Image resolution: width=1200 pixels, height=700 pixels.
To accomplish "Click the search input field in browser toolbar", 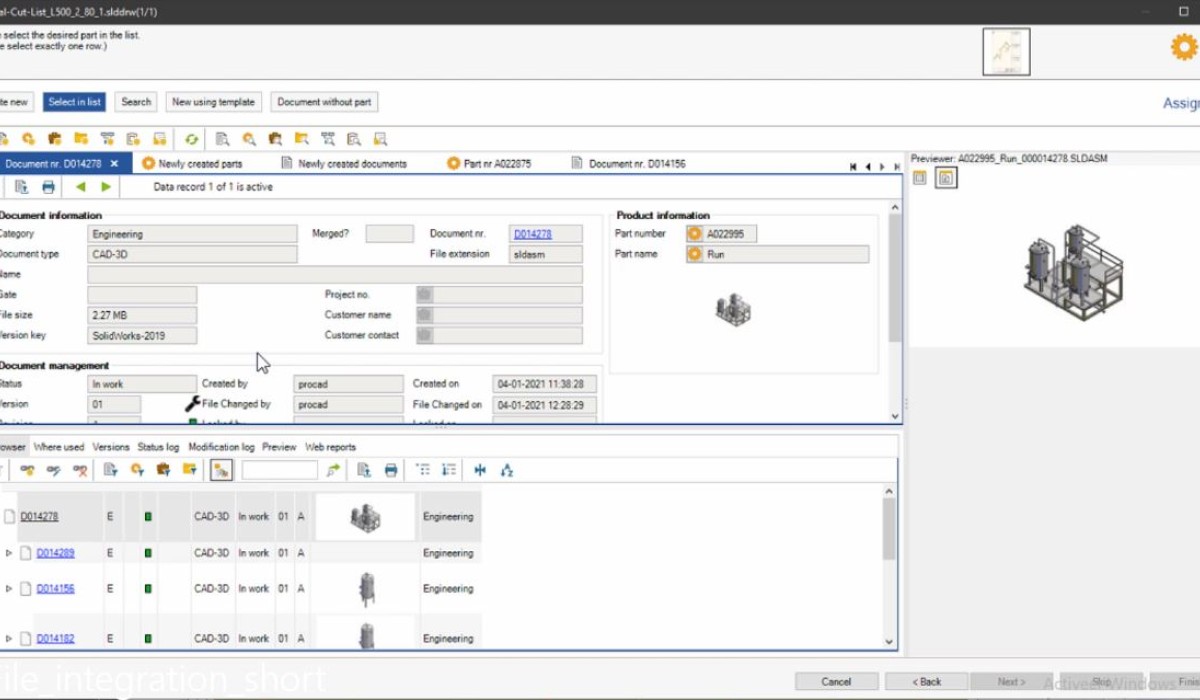I will [x=279, y=470].
